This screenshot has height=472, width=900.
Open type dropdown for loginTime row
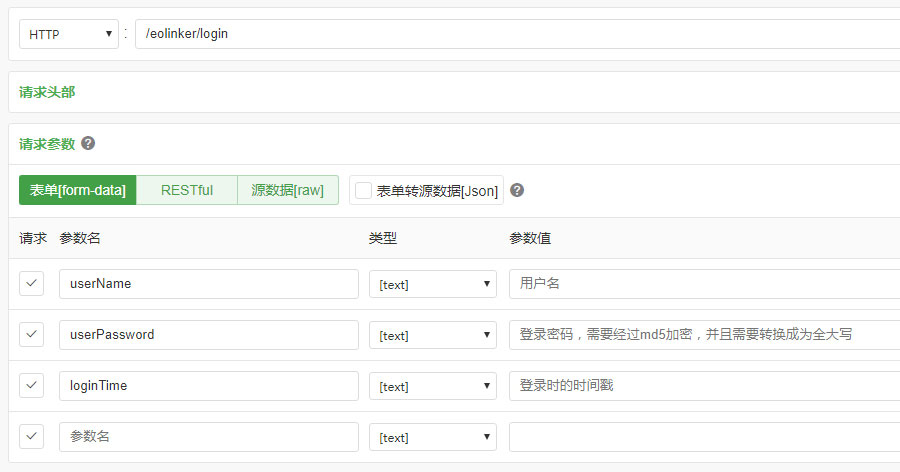pyautogui.click(x=433, y=386)
